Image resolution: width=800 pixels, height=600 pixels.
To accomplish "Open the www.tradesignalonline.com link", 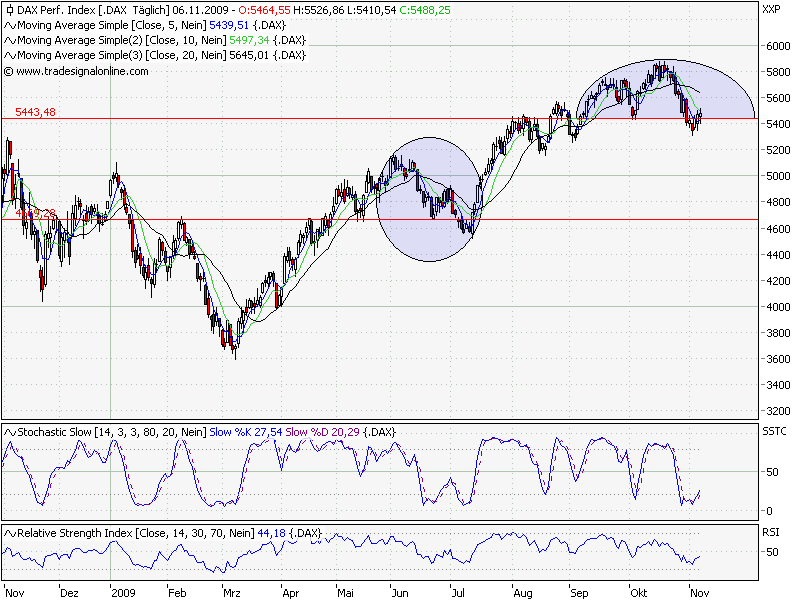I will click(82, 71).
